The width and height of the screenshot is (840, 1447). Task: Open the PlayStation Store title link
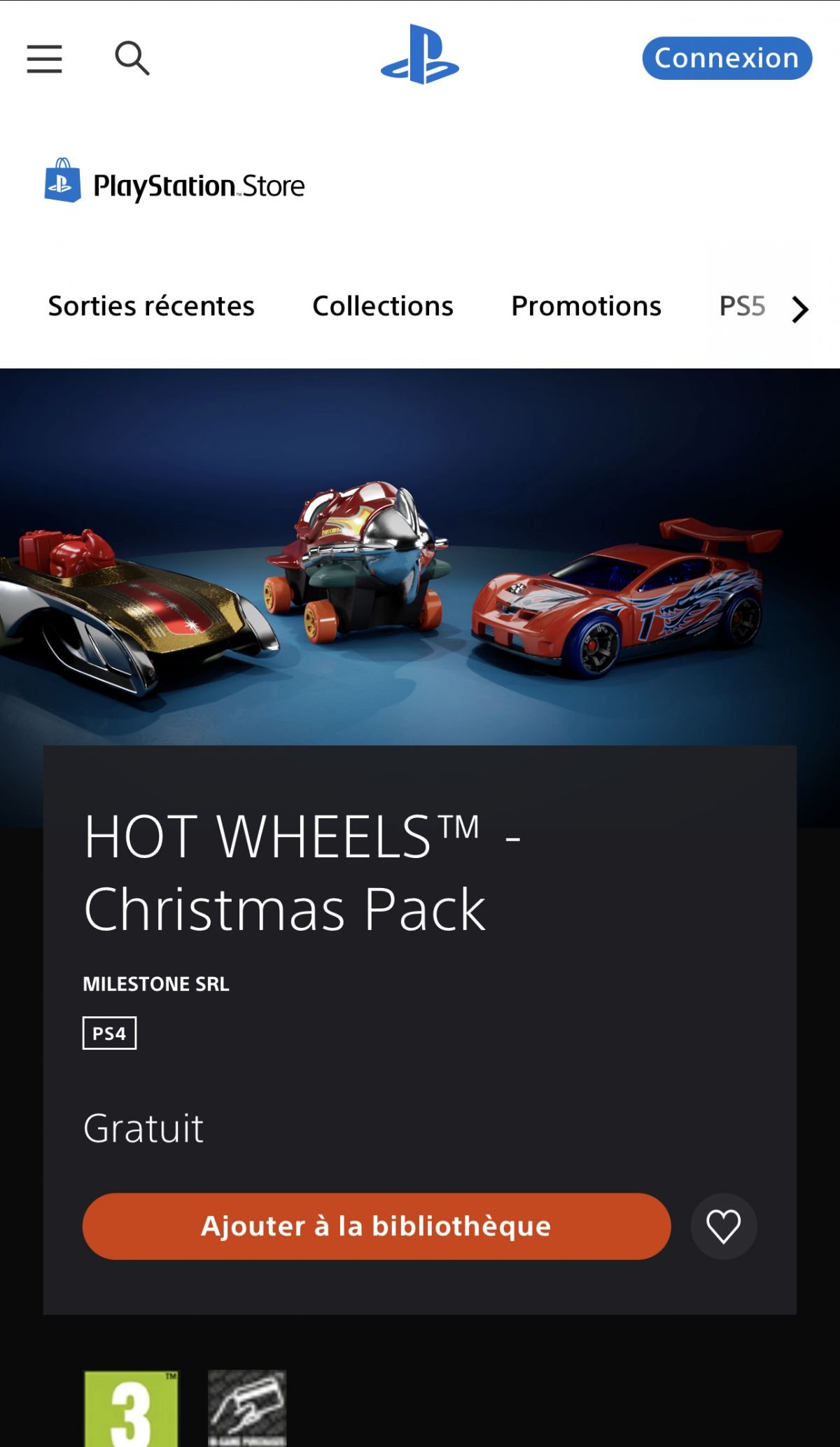(x=199, y=186)
